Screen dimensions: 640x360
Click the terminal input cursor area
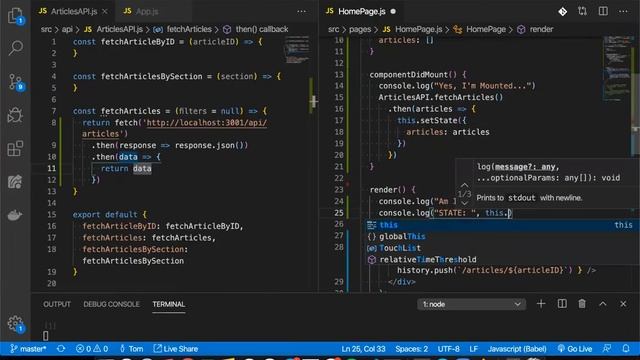pyautogui.click(x=45, y=336)
